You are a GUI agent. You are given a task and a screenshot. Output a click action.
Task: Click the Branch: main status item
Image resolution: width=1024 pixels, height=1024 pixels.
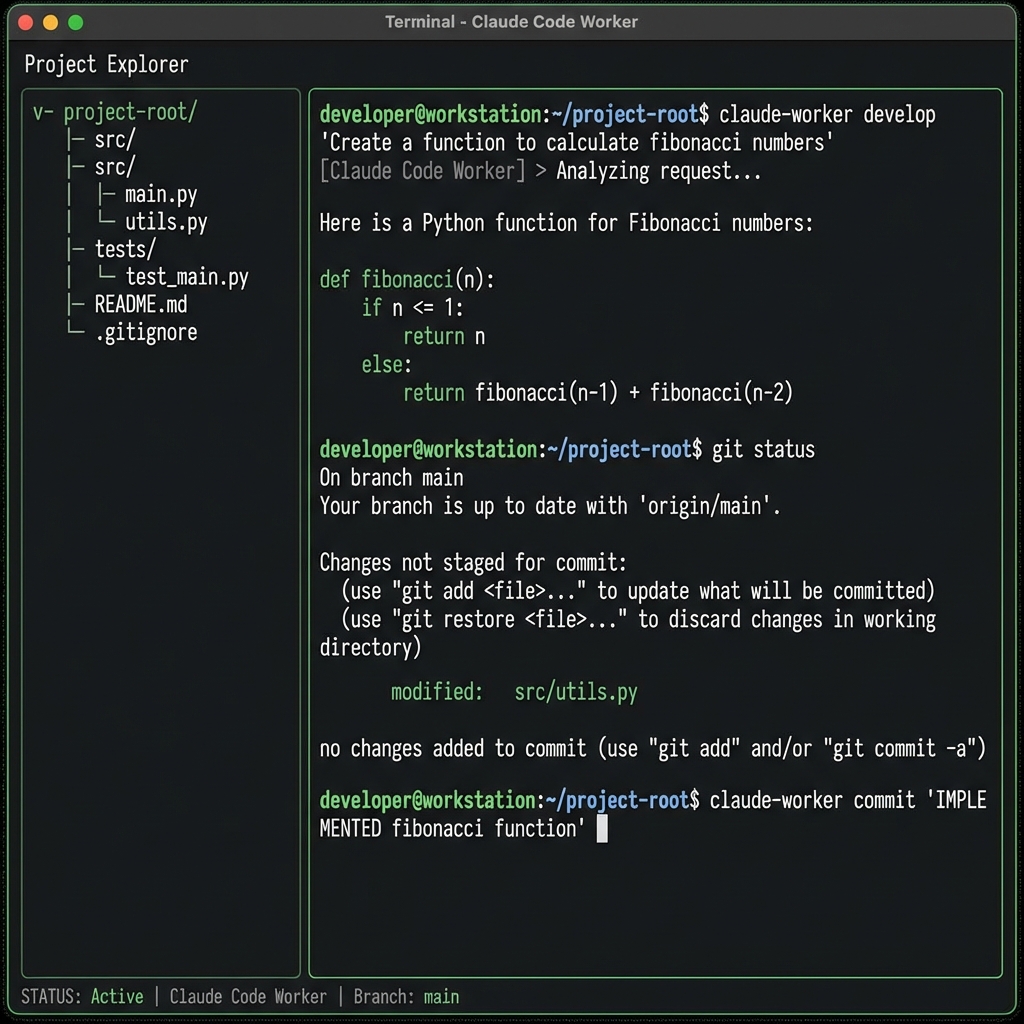click(406, 997)
